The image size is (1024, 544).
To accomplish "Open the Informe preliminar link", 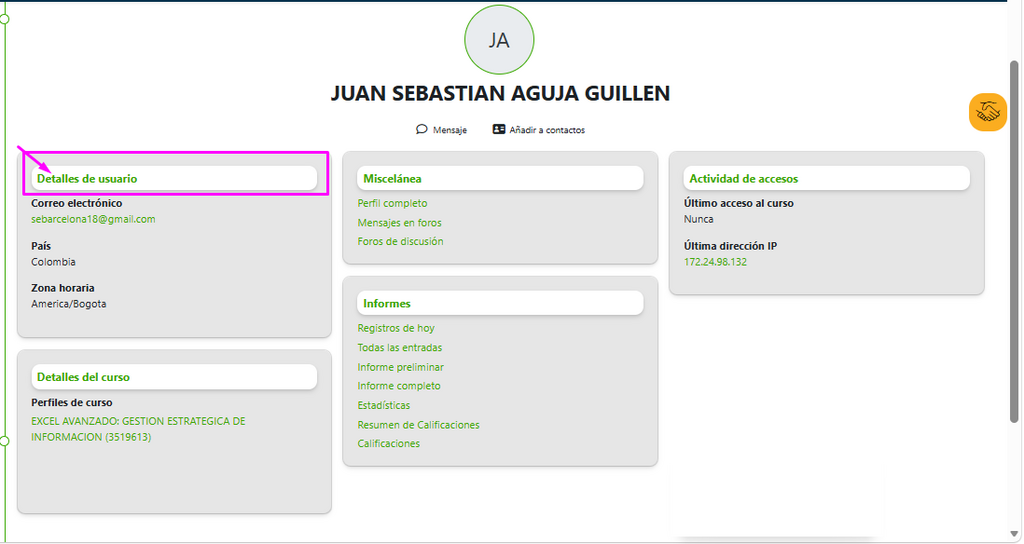I will click(400, 368).
